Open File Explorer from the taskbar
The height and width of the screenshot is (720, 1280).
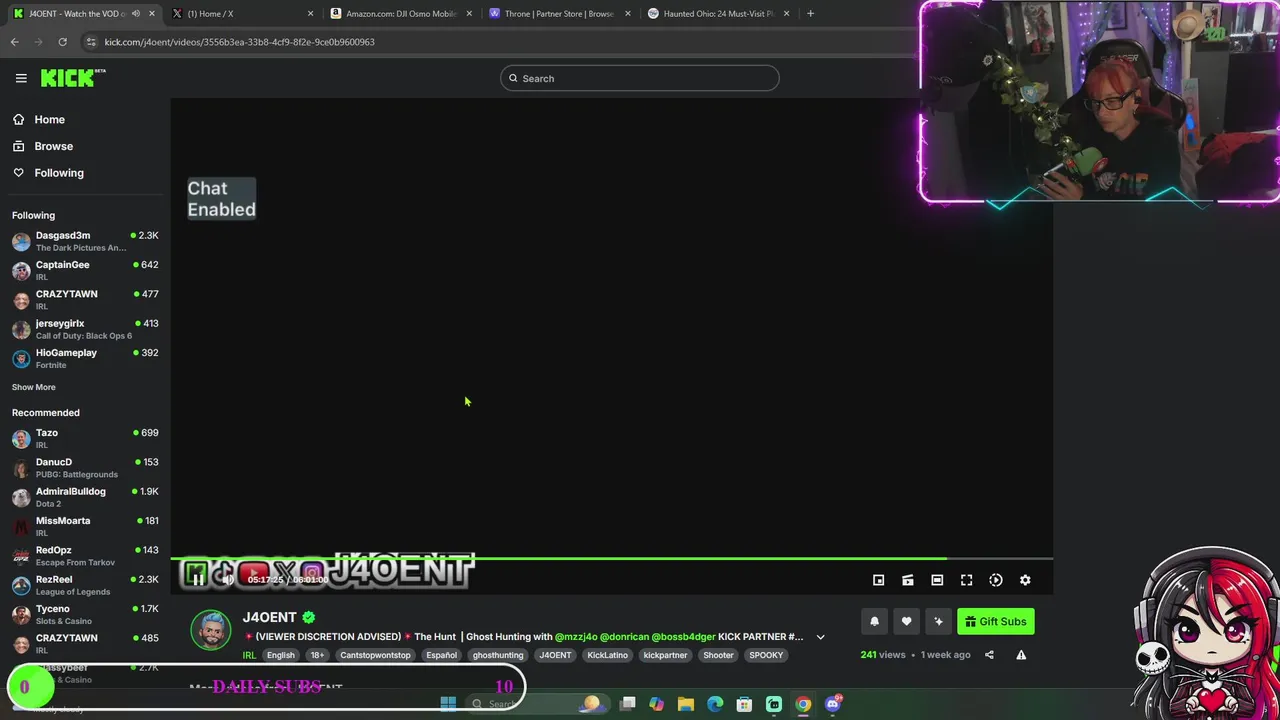point(686,704)
